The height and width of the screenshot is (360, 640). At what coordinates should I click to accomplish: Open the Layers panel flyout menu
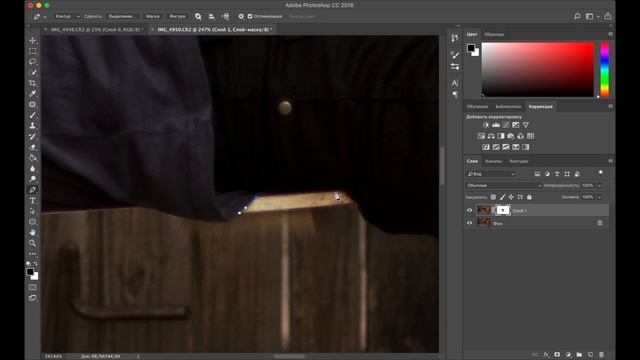[610, 161]
